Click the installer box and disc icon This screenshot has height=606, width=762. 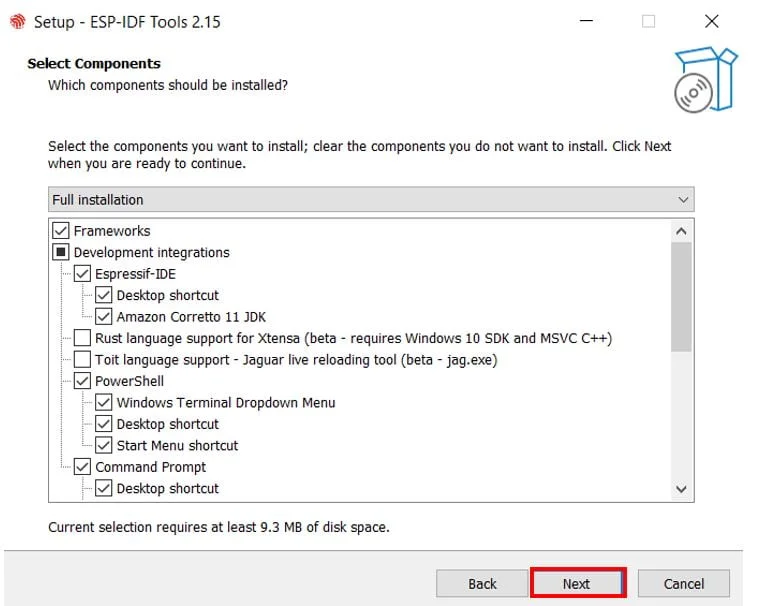(706, 80)
